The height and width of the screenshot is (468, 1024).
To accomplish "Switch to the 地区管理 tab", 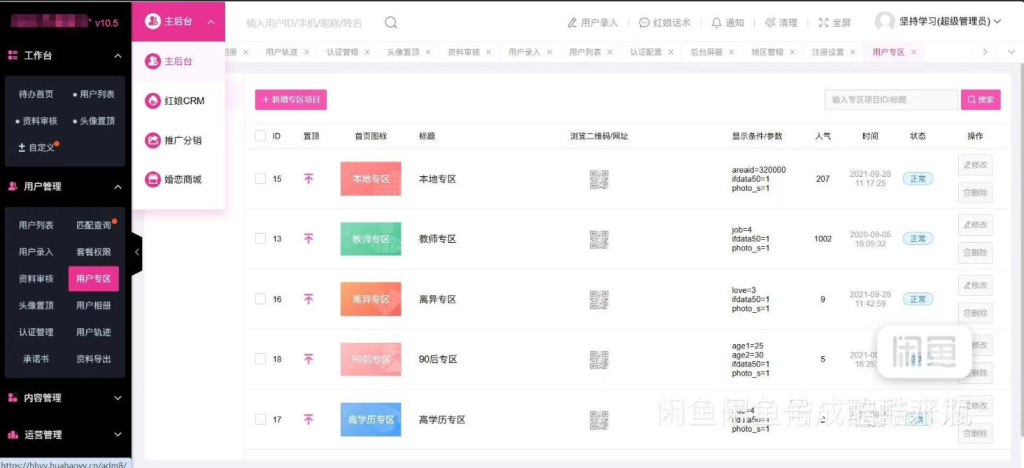I will tap(767, 52).
